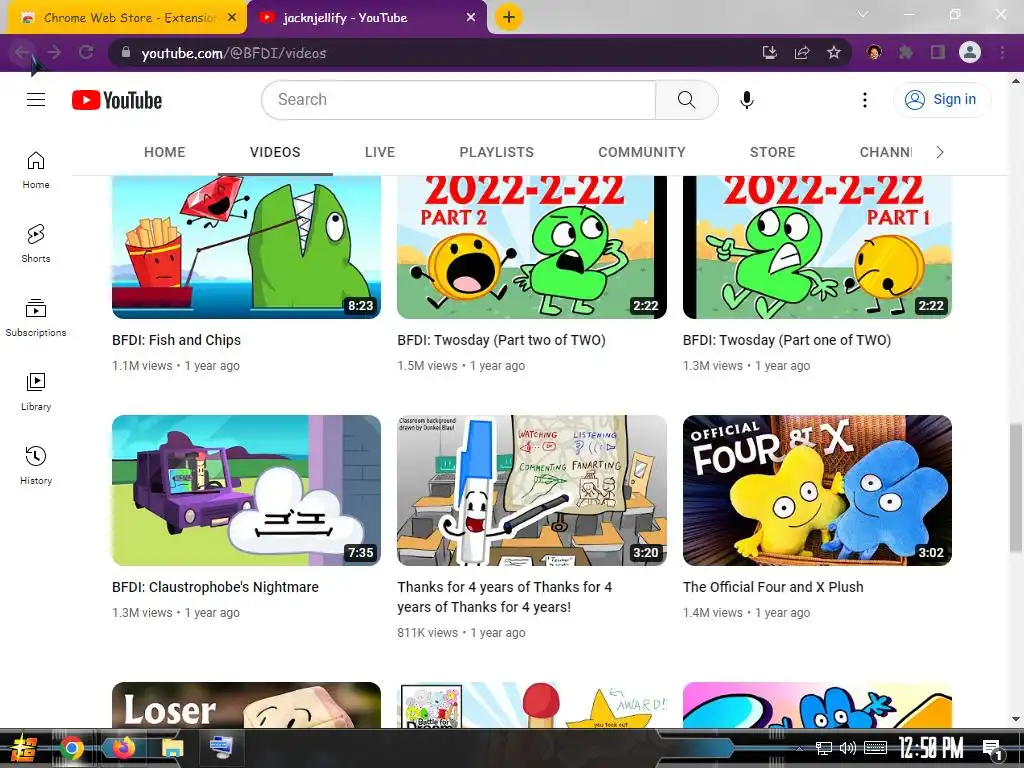Open the Chrome profile avatar
This screenshot has width=1024, height=768.
[970, 52]
